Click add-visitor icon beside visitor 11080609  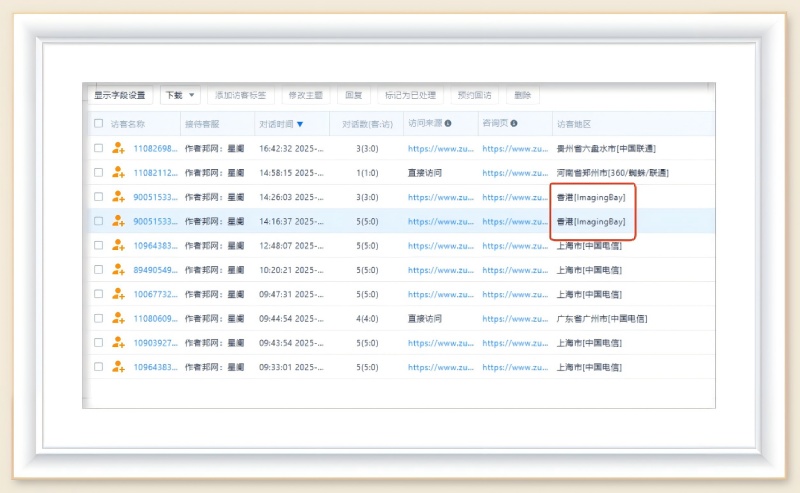tap(118, 318)
